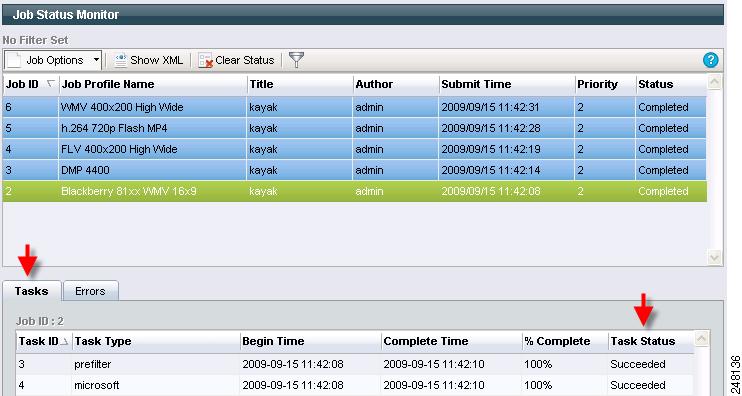Click submit time 2009/09/15 11:42:14
The image size is (742, 396).
coord(490,170)
